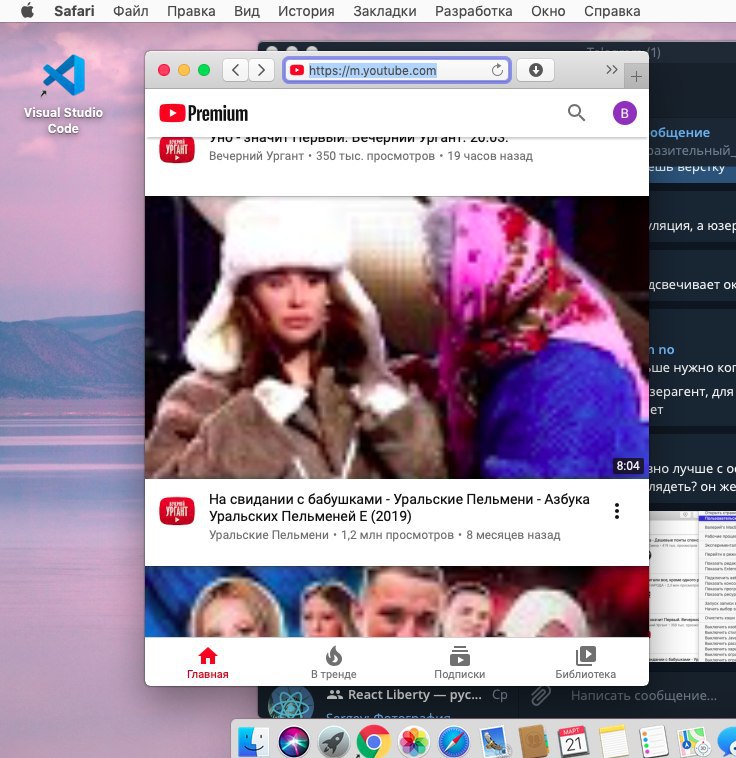The width and height of the screenshot is (736, 758).
Task: Open three-dot menu for На свидании с бабушками video
Action: [x=617, y=511]
